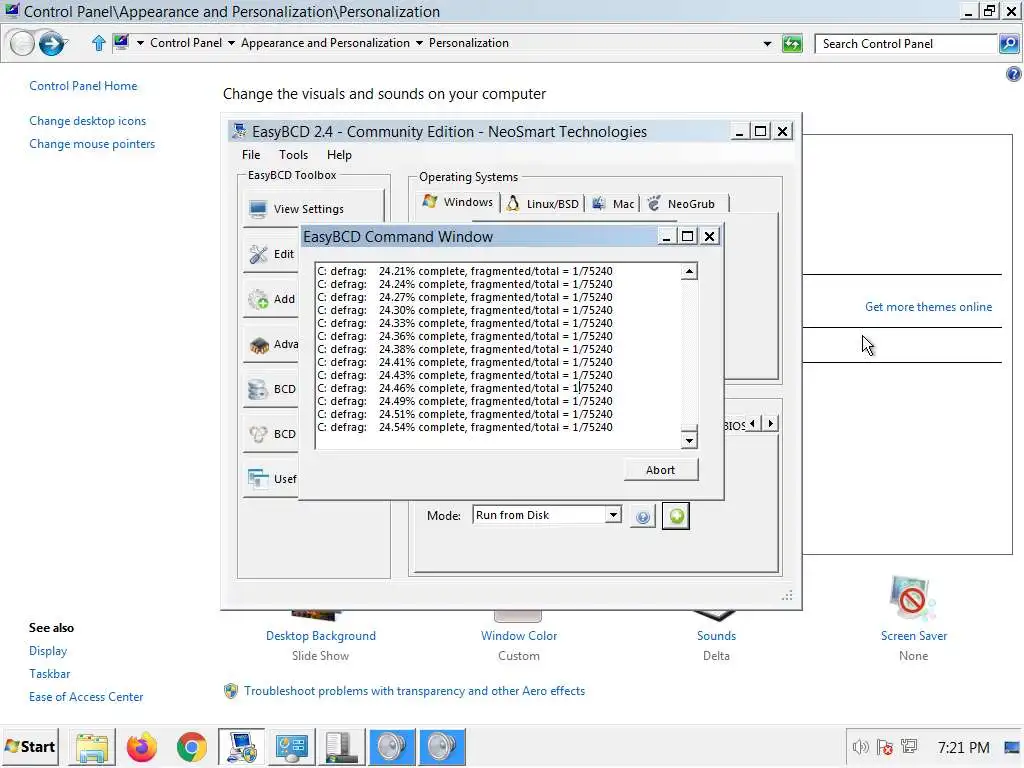Click the Edit boot menu toolbox icon
Image resolution: width=1024 pixels, height=768 pixels.
[259, 254]
